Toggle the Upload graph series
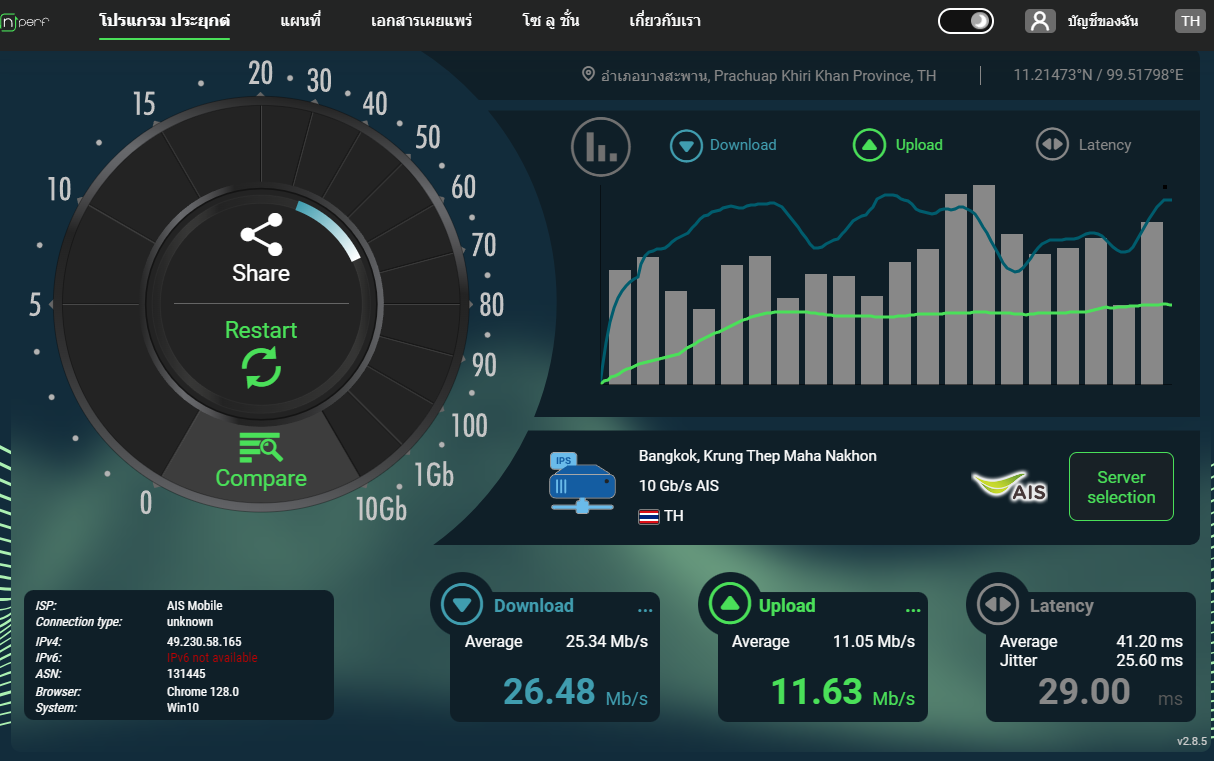The width and height of the screenshot is (1214, 761). point(897,145)
